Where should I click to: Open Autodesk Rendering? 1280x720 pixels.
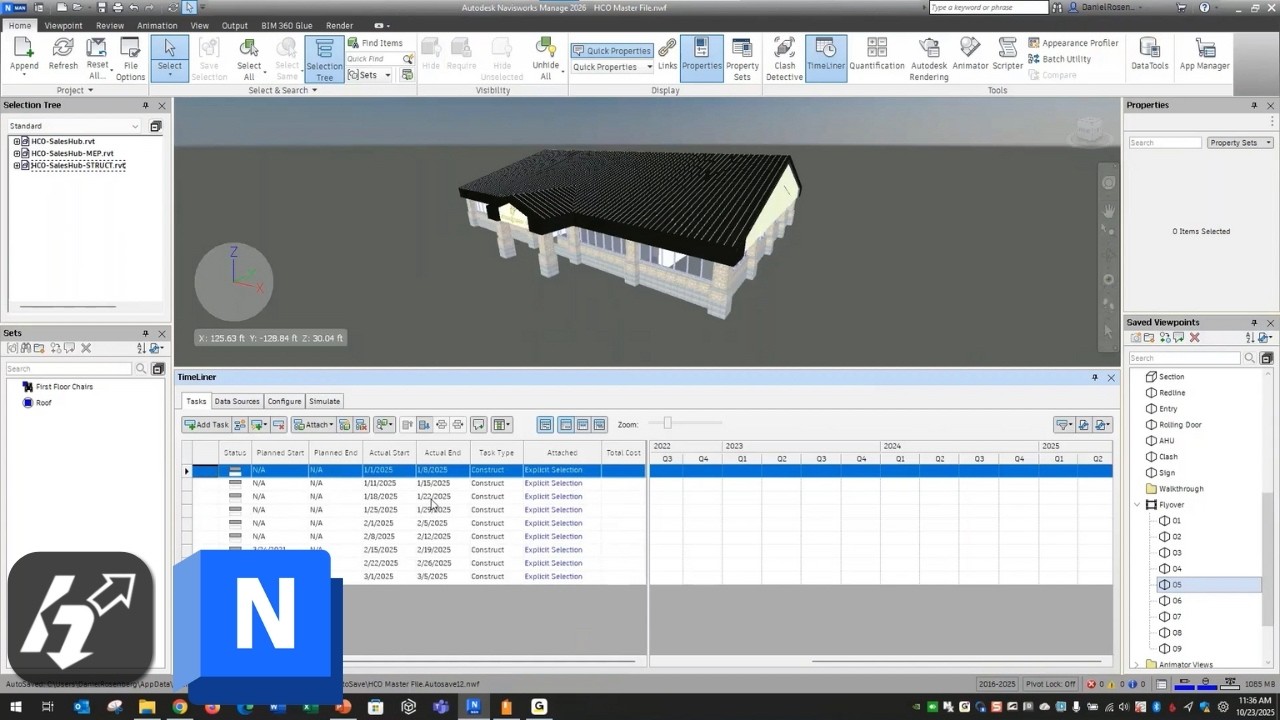pyautogui.click(x=929, y=59)
